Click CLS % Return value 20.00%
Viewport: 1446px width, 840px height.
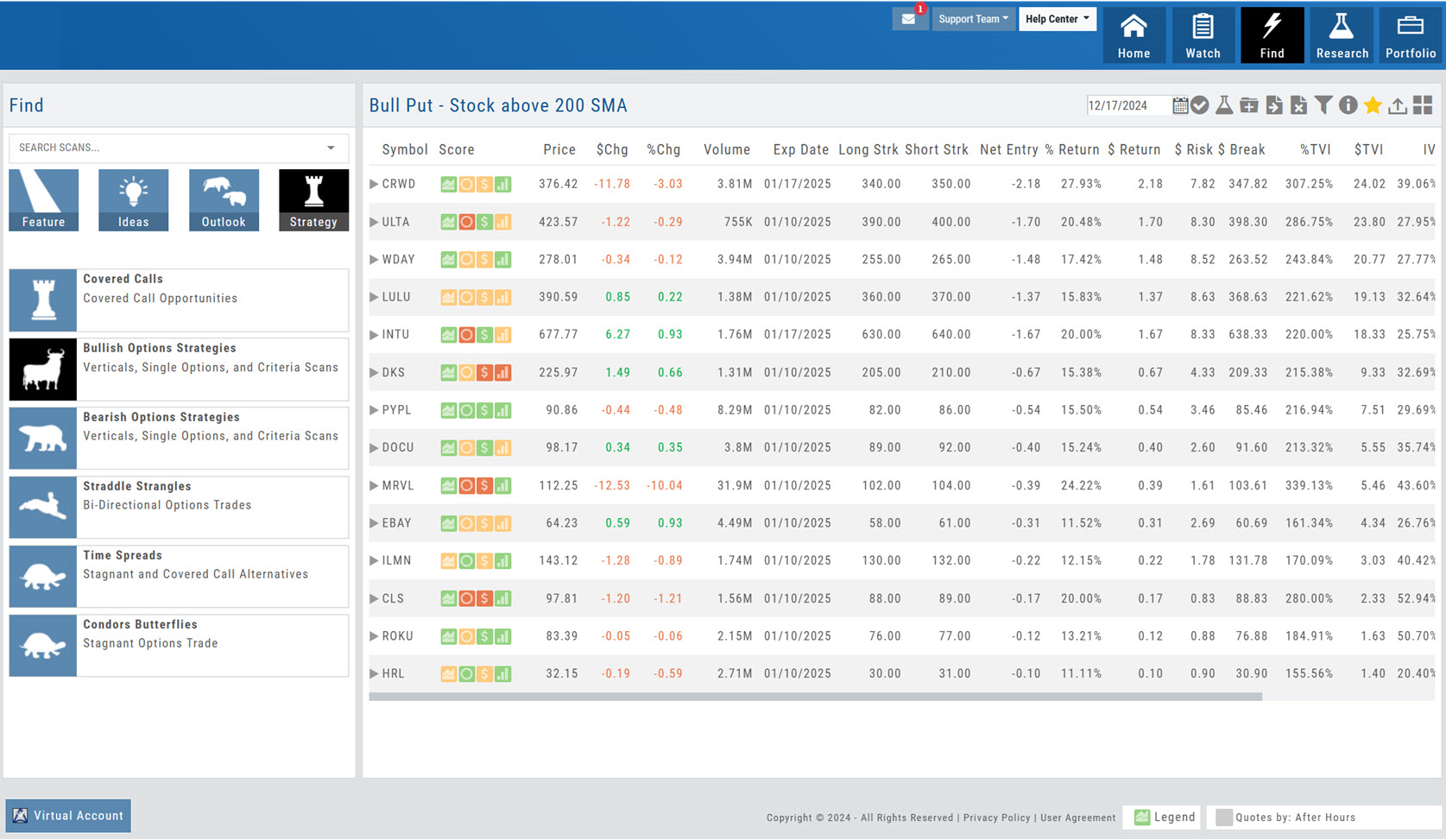(1081, 598)
